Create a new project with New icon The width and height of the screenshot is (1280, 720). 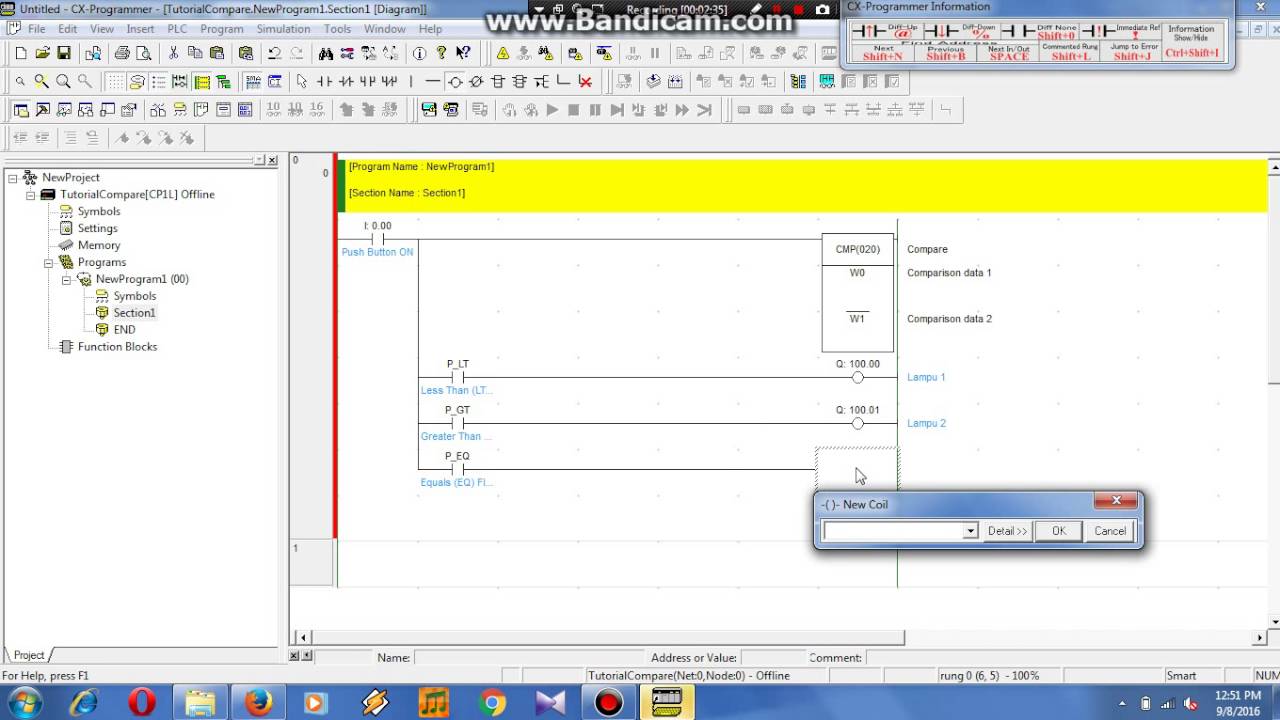21,53
